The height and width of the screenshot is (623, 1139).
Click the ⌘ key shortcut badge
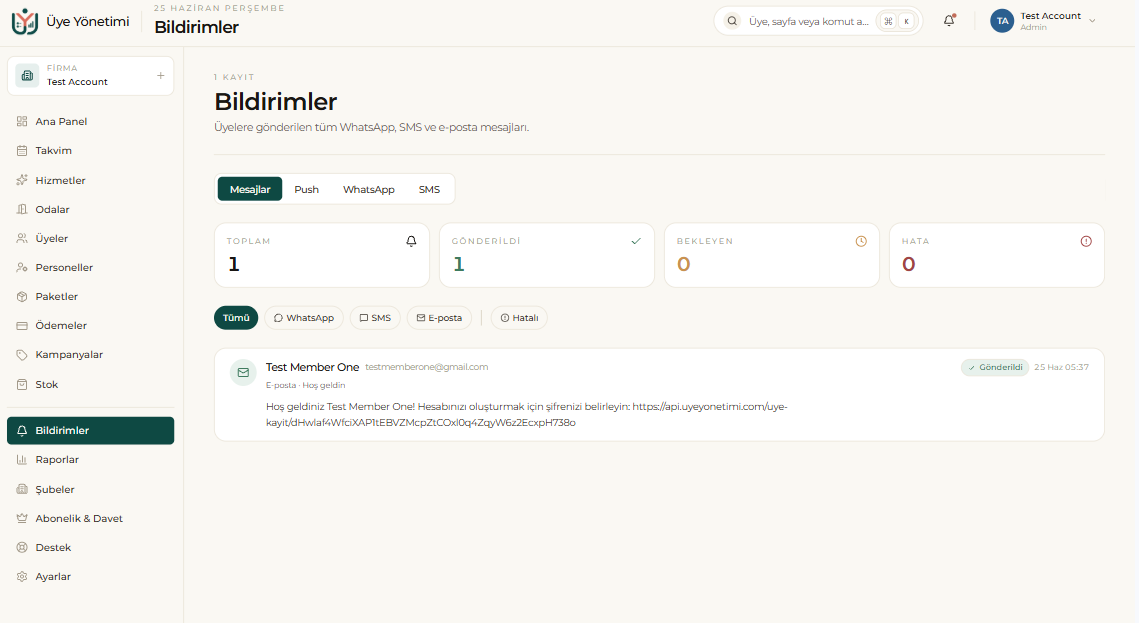(x=888, y=21)
